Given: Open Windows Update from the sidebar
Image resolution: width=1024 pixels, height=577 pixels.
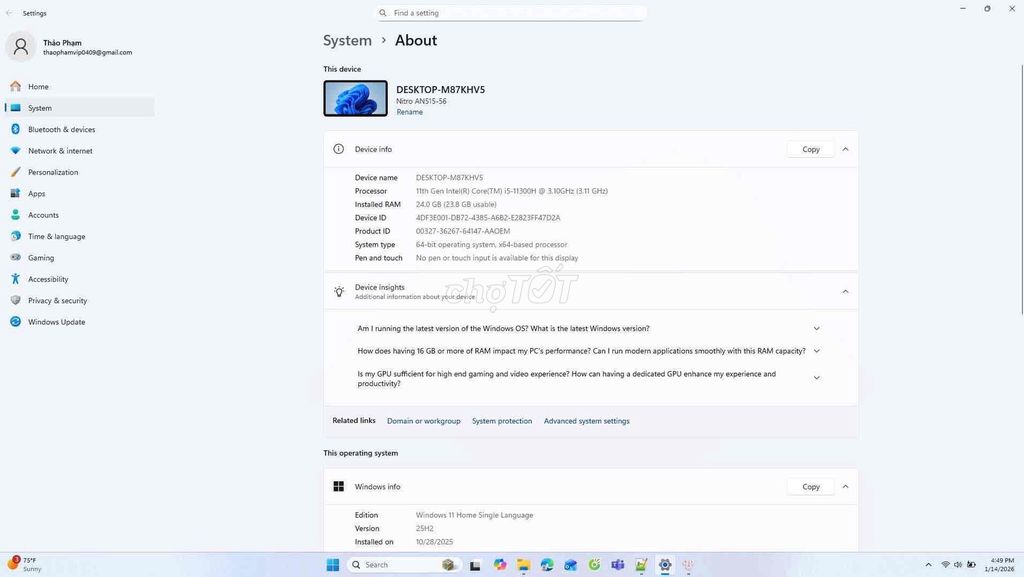Looking at the screenshot, I should click(x=56, y=322).
